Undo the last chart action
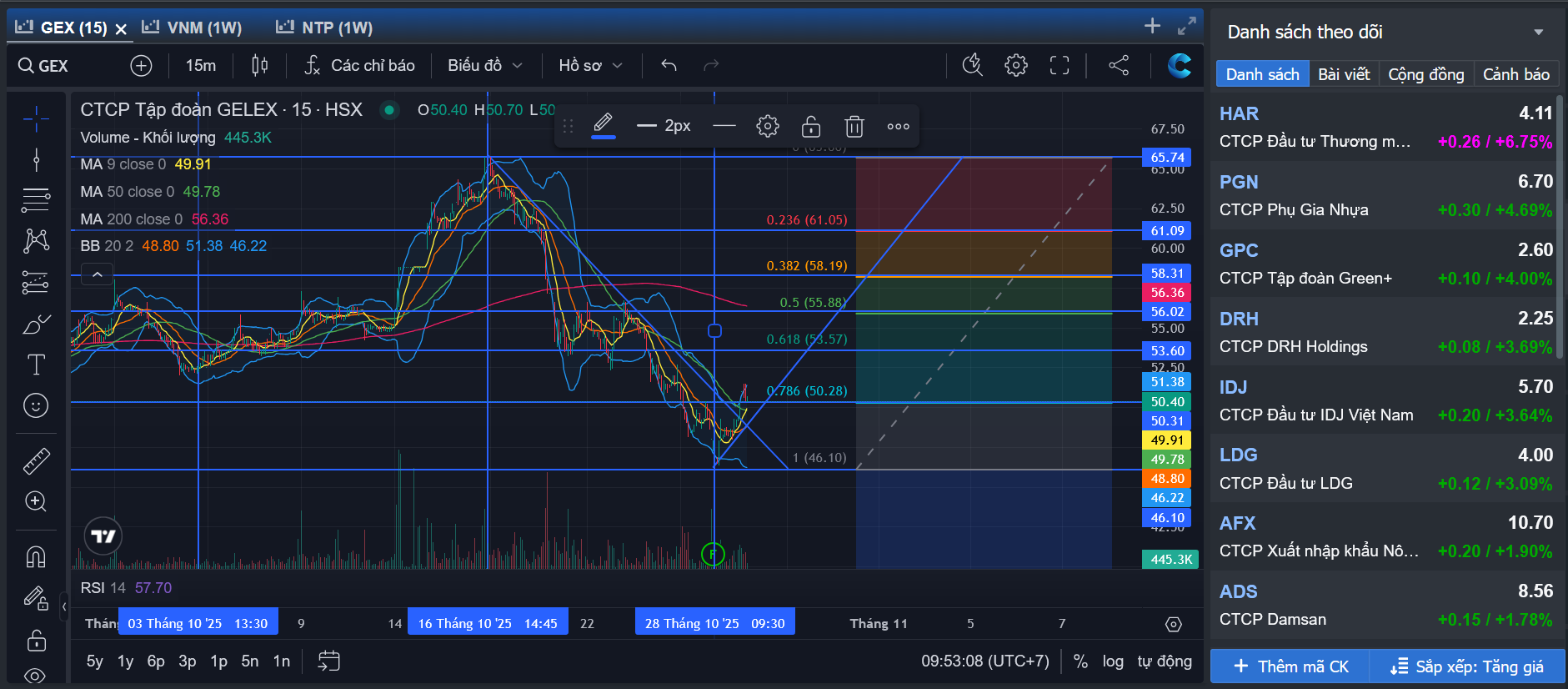Viewport: 1568px width, 689px height. click(669, 65)
